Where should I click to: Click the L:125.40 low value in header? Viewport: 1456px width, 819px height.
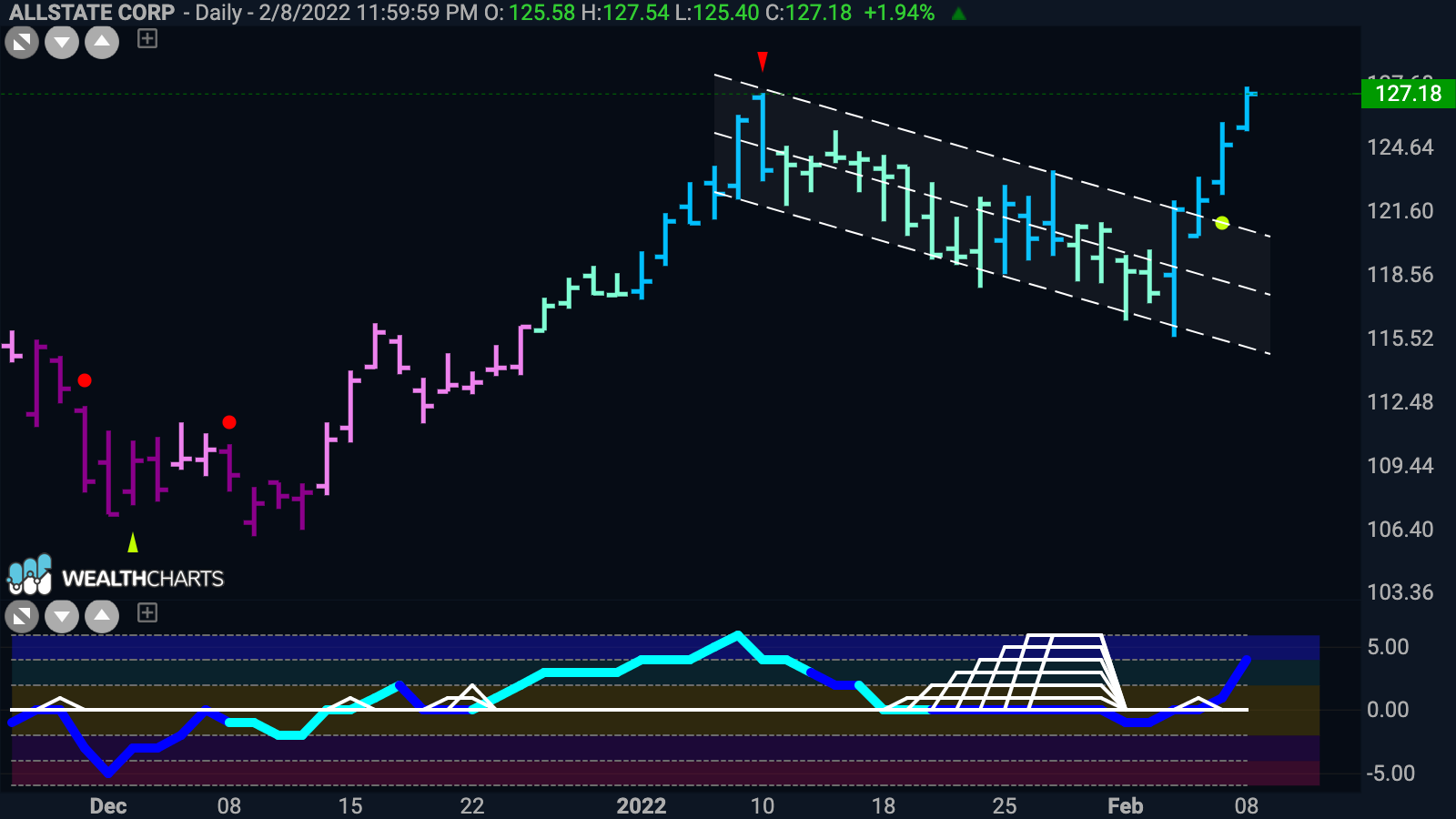pyautogui.click(x=718, y=13)
